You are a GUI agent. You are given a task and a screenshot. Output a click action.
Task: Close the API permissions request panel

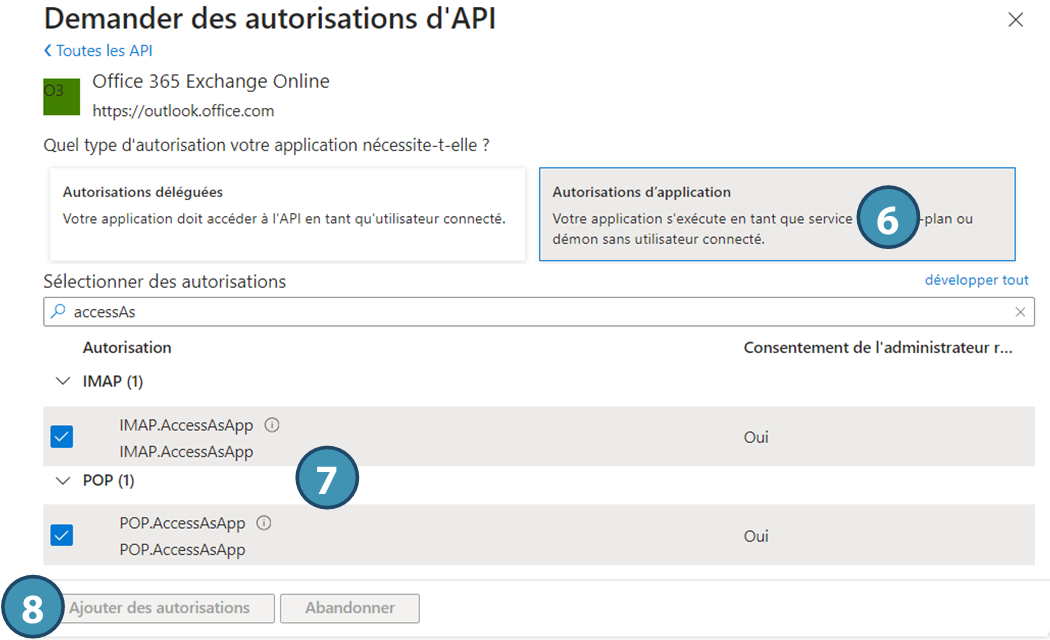pos(1016,20)
